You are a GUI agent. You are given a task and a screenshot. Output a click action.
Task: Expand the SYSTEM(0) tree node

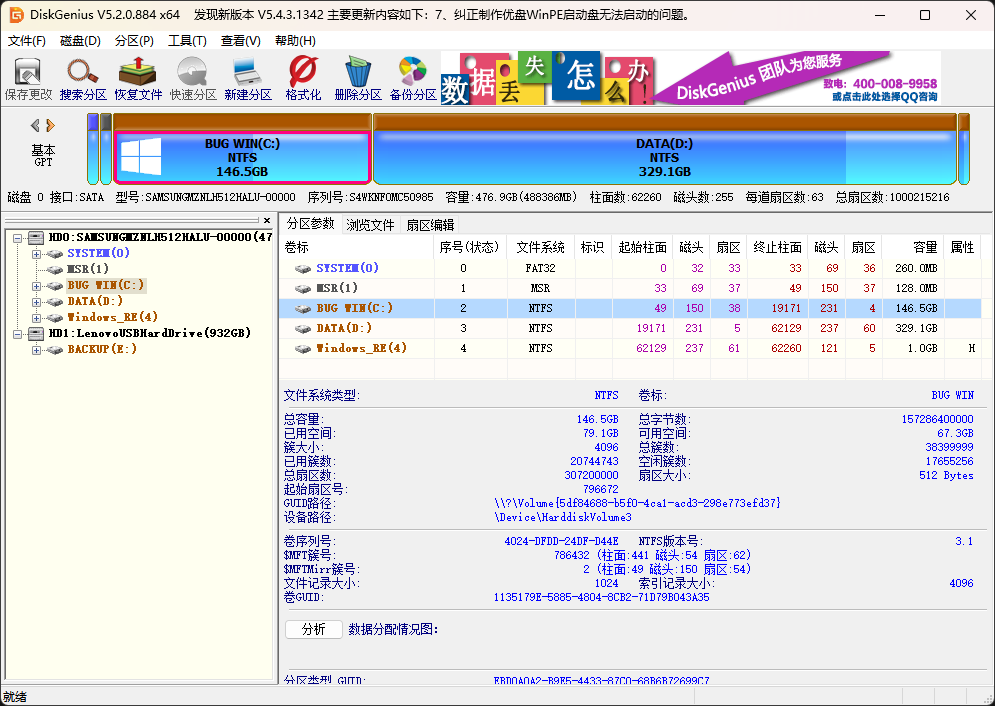coord(37,254)
